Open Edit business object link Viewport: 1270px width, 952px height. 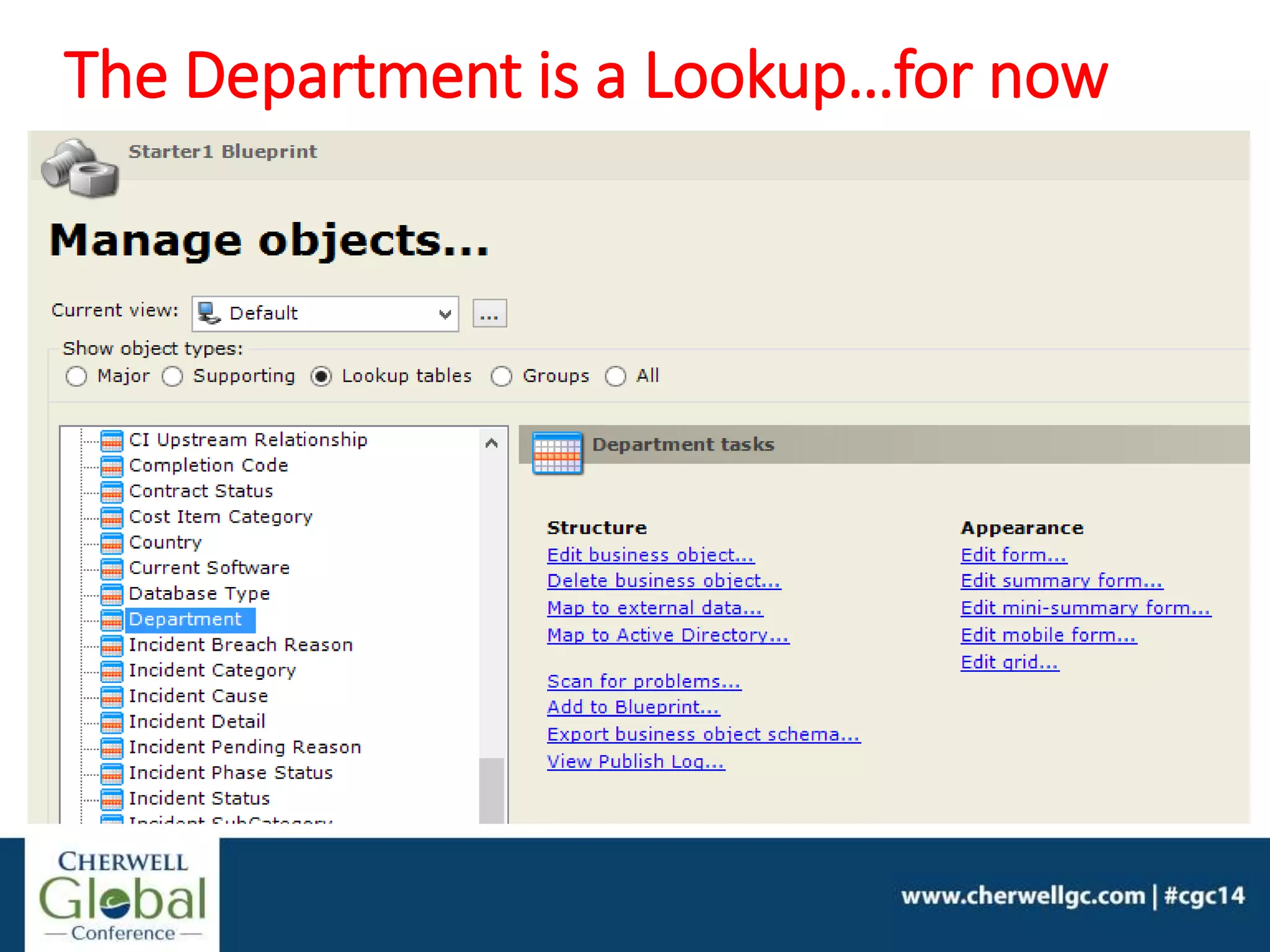click(x=651, y=555)
